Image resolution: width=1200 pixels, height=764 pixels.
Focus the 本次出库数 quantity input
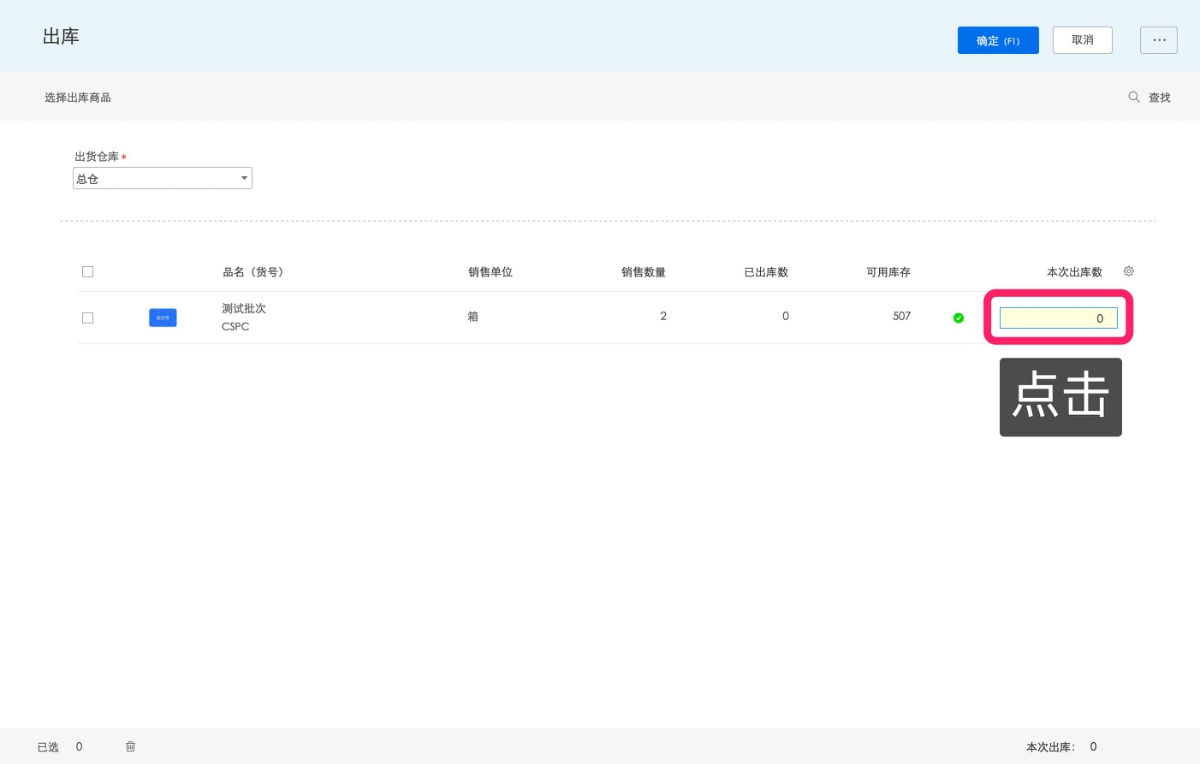coord(1059,318)
